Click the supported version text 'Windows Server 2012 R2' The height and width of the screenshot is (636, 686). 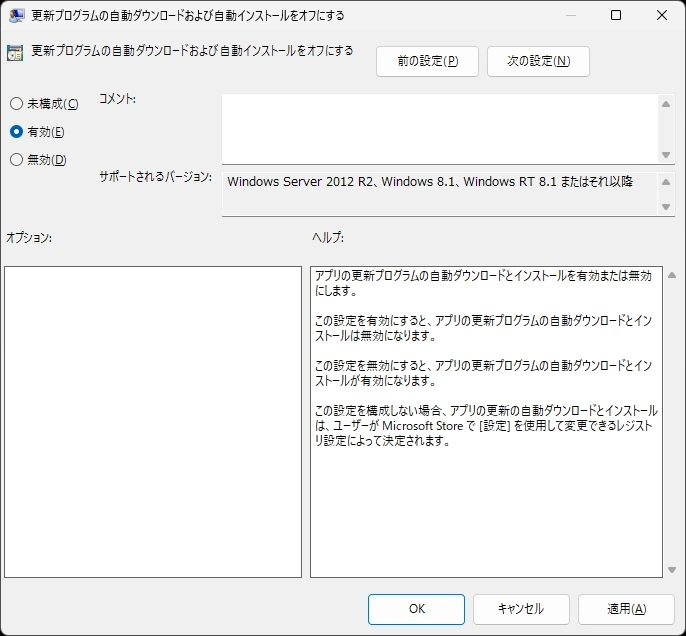pos(300,182)
